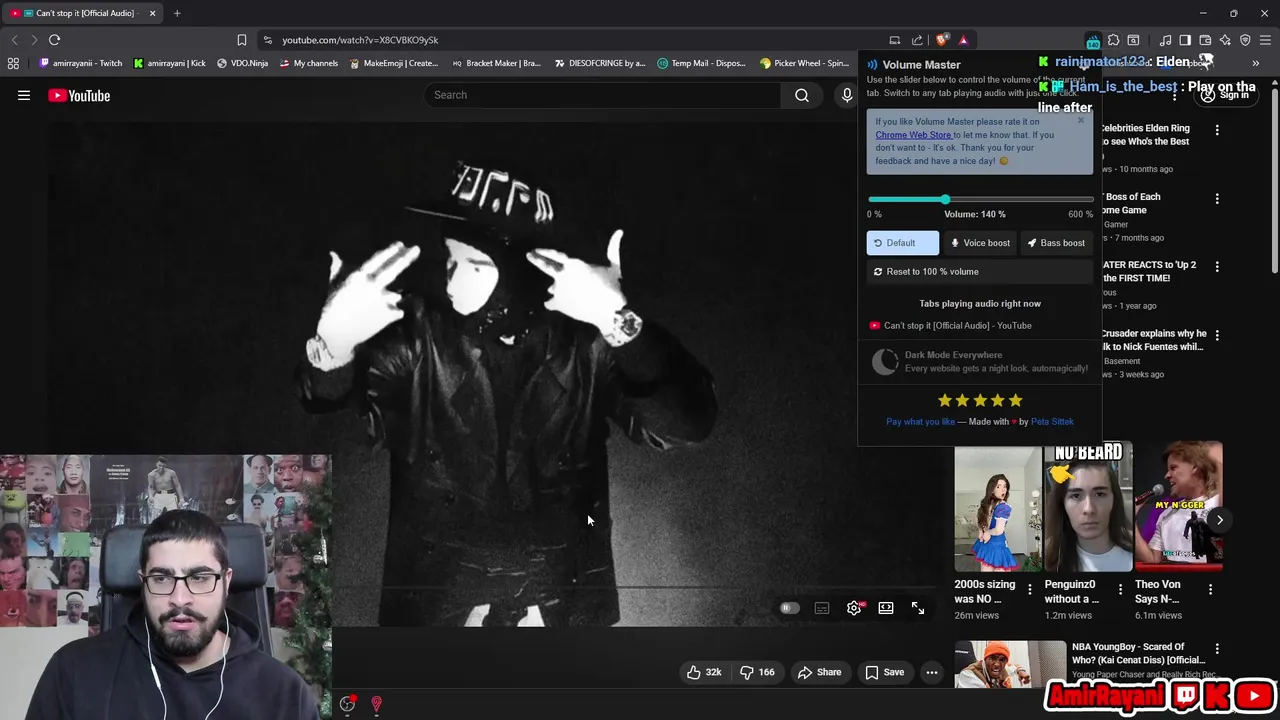This screenshot has height=720, width=1280.
Task: Open the video player settings gear
Action: (x=854, y=608)
